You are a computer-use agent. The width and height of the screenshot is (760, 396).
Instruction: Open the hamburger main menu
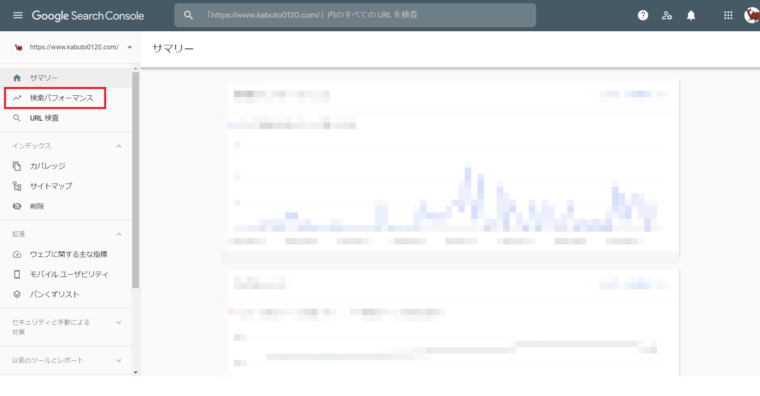[x=18, y=16]
